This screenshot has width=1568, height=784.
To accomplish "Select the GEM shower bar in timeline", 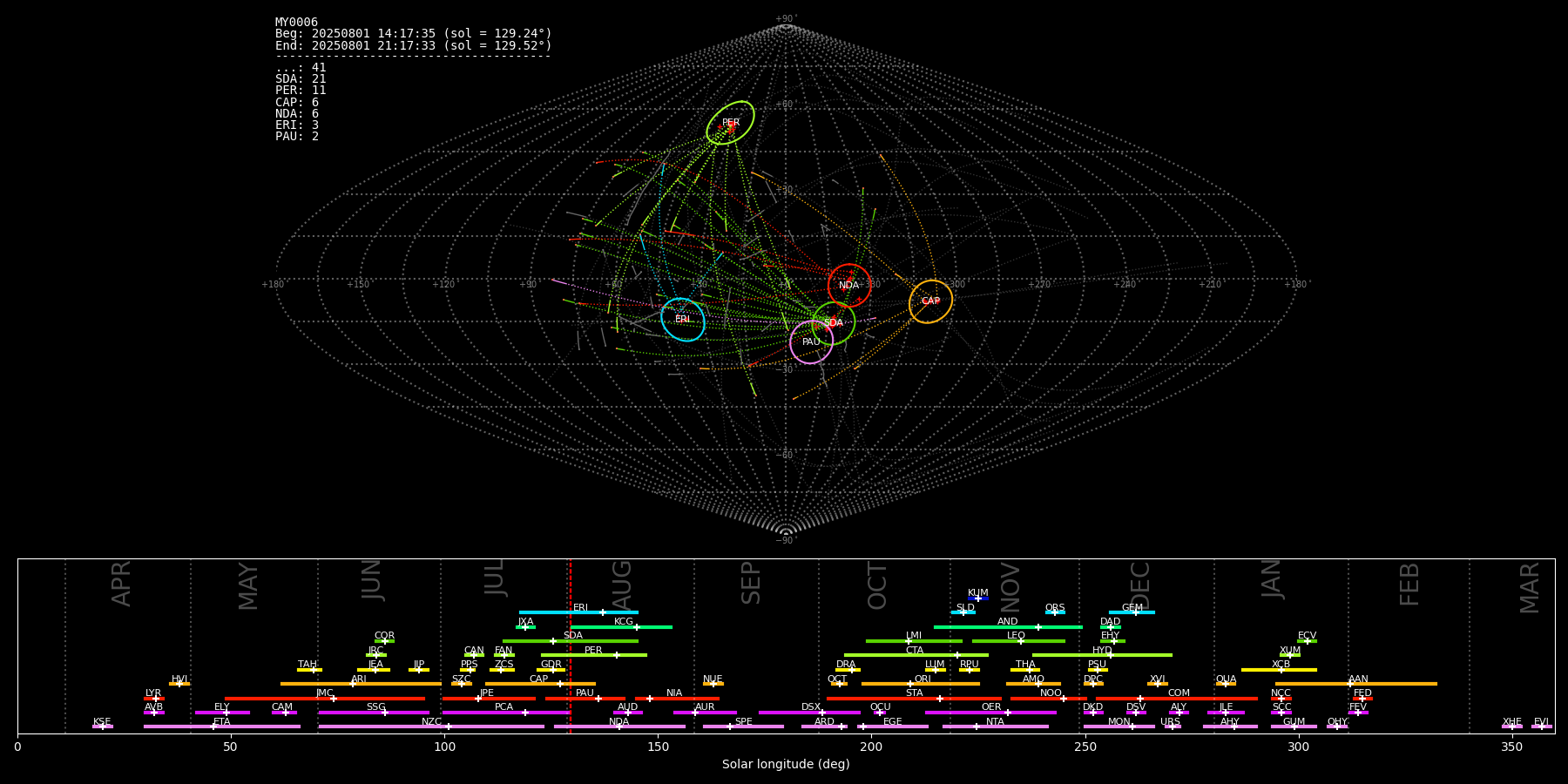I will coord(1132,612).
